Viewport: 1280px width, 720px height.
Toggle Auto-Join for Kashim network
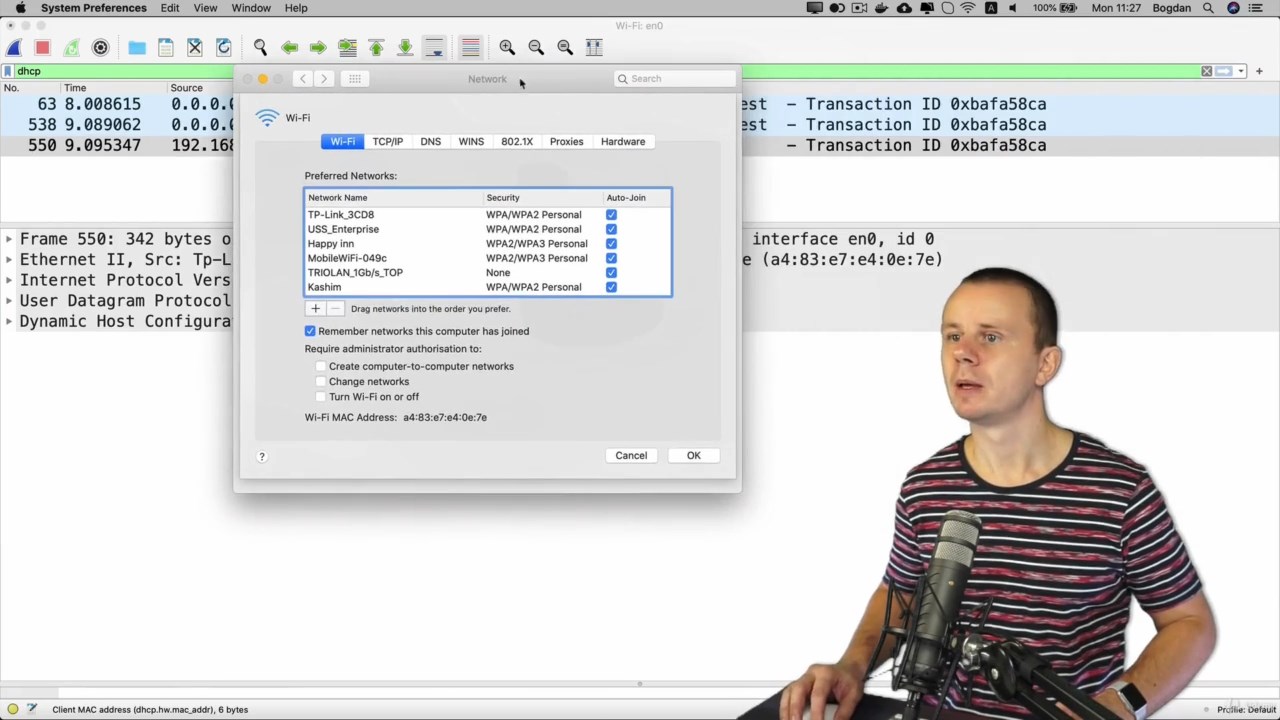[611, 287]
